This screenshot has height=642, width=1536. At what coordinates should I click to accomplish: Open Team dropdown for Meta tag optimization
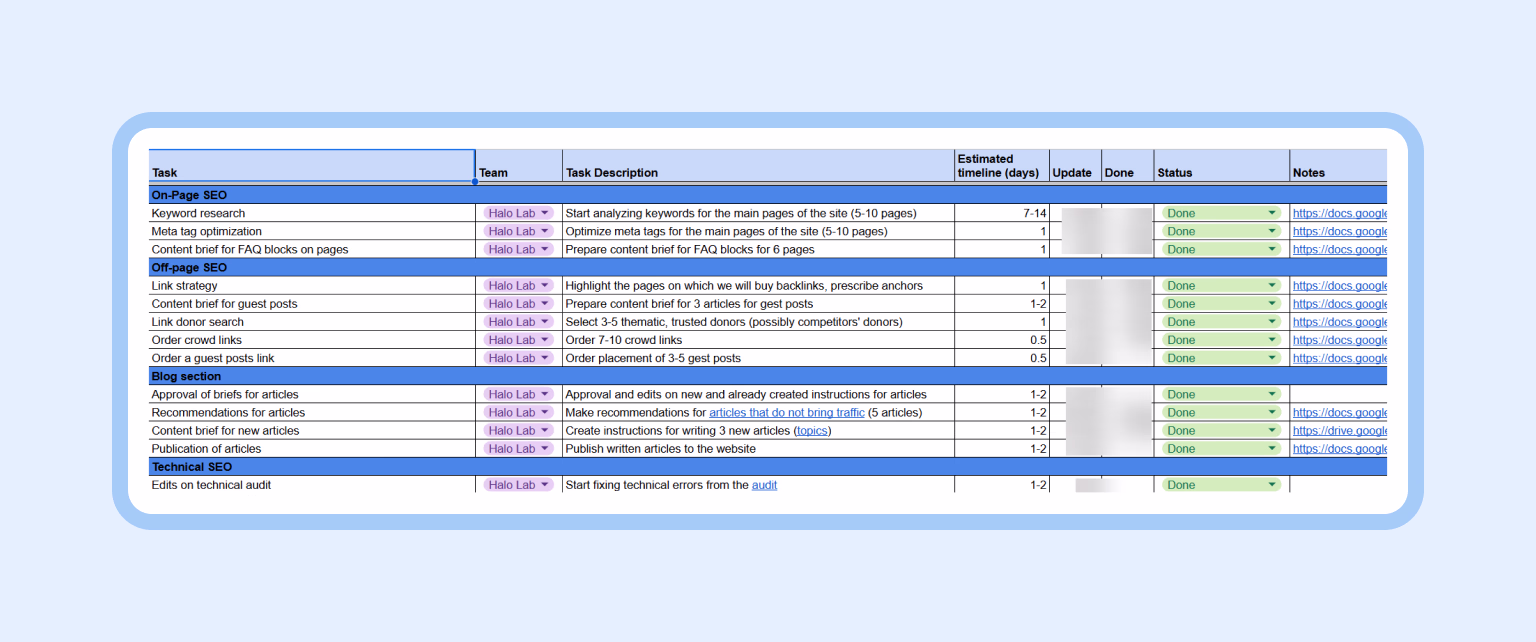pyautogui.click(x=518, y=231)
